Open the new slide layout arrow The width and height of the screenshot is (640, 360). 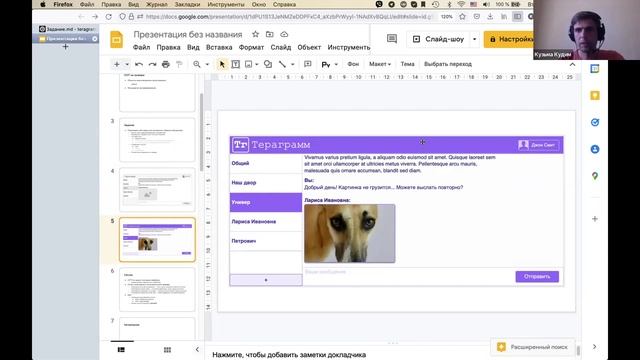coord(127,64)
